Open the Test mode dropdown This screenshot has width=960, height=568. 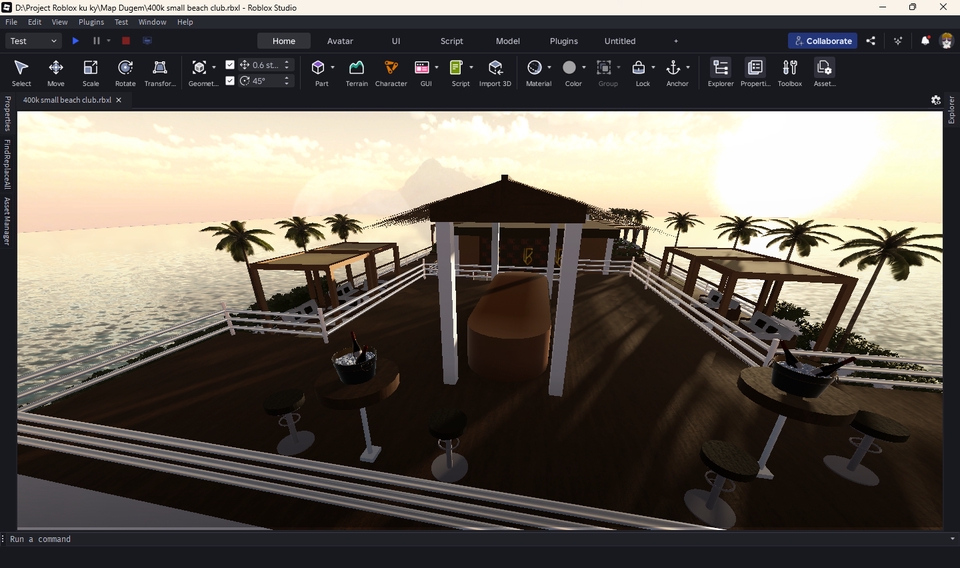point(33,41)
